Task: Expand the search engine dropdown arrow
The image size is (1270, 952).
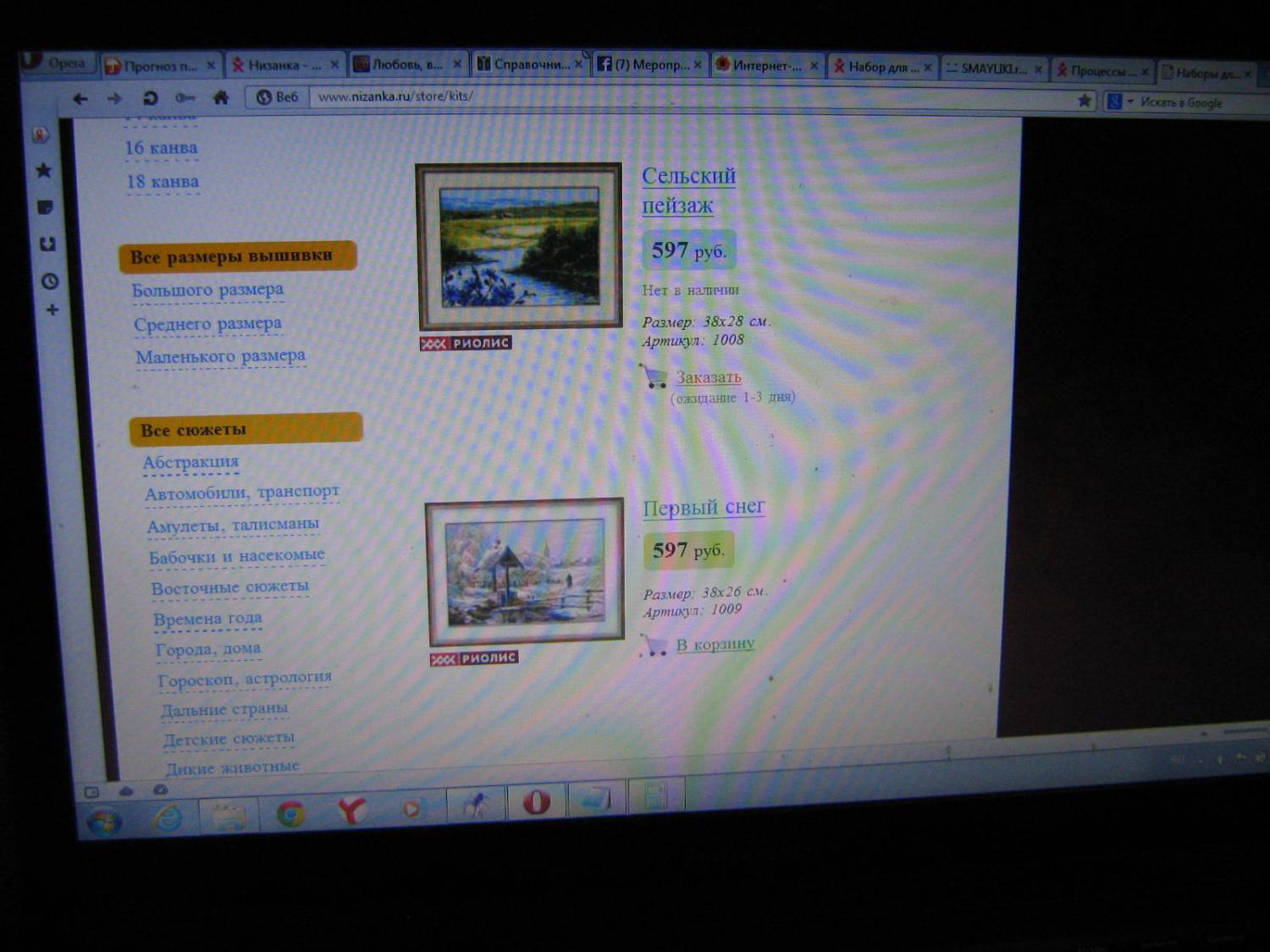Action: pos(1129,102)
